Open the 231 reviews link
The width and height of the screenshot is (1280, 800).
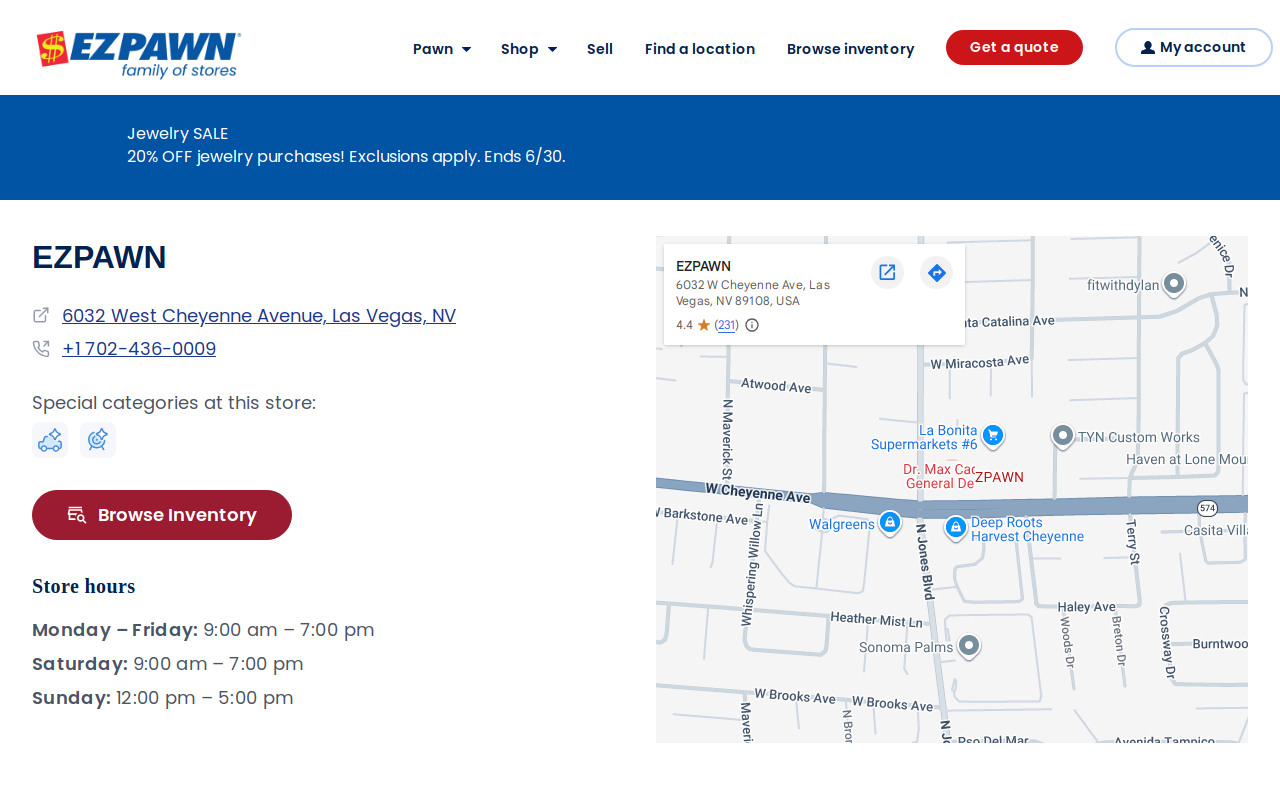727,325
